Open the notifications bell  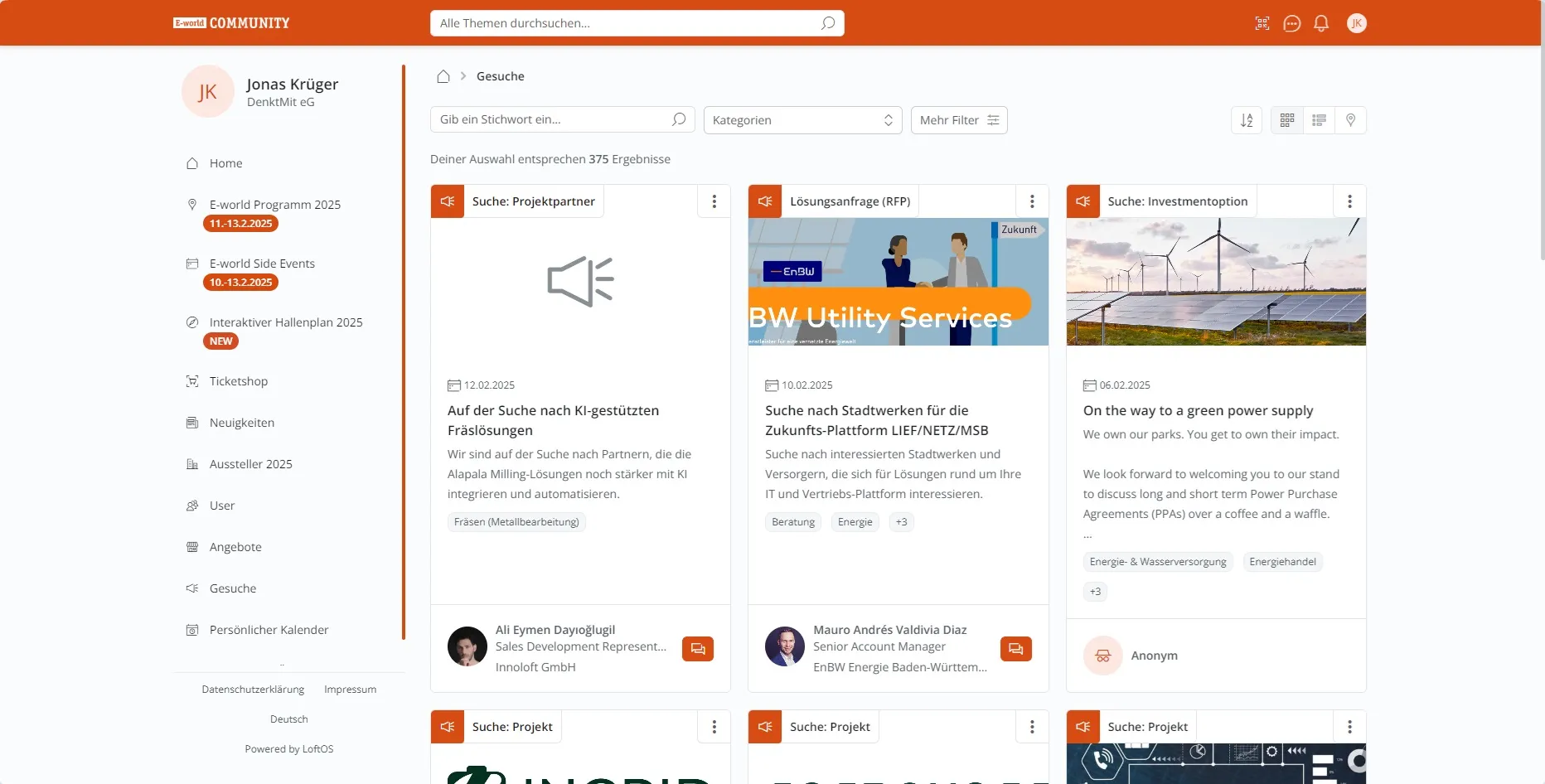pos(1321,23)
